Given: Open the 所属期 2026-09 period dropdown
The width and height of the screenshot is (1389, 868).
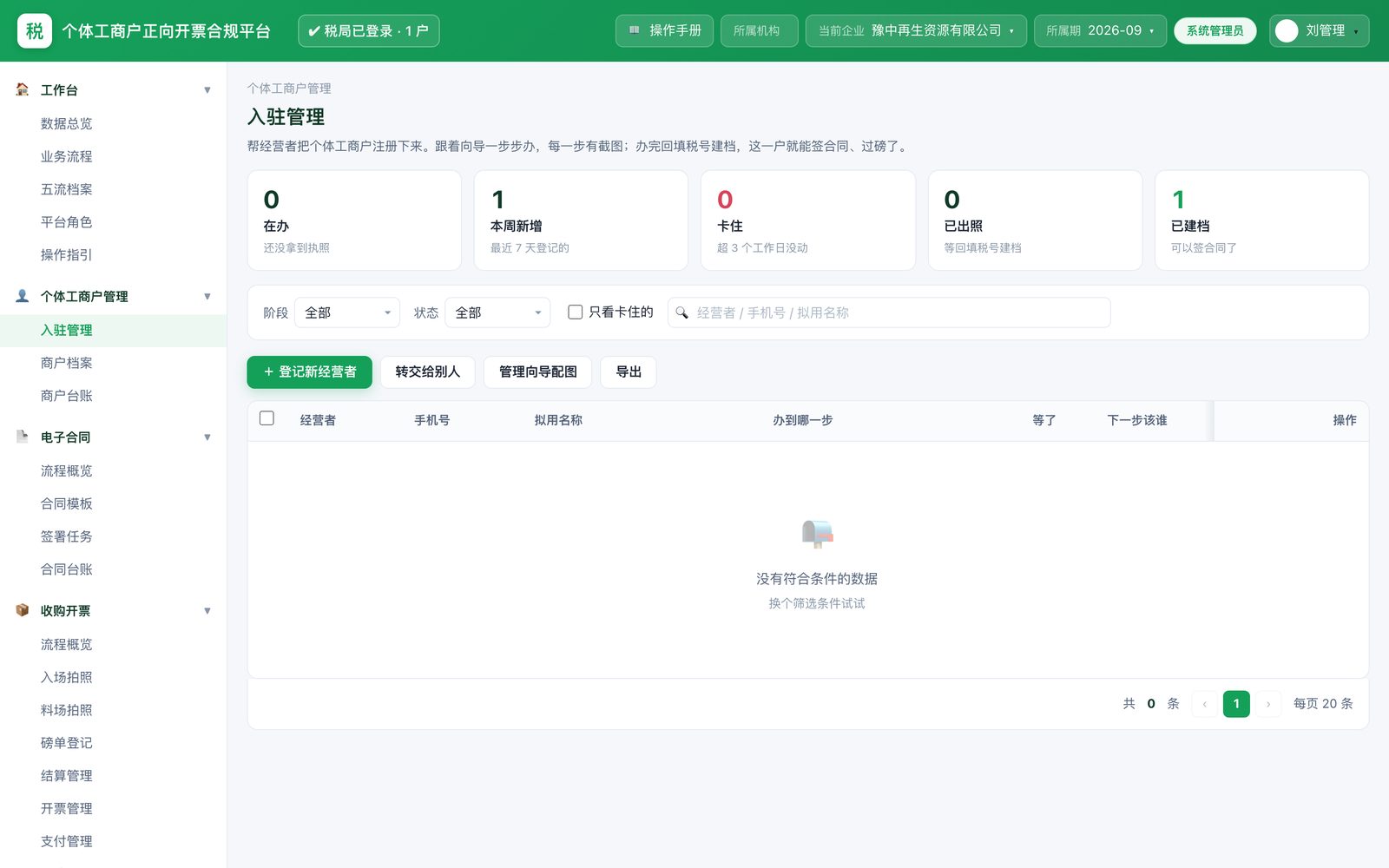Looking at the screenshot, I should [1100, 30].
